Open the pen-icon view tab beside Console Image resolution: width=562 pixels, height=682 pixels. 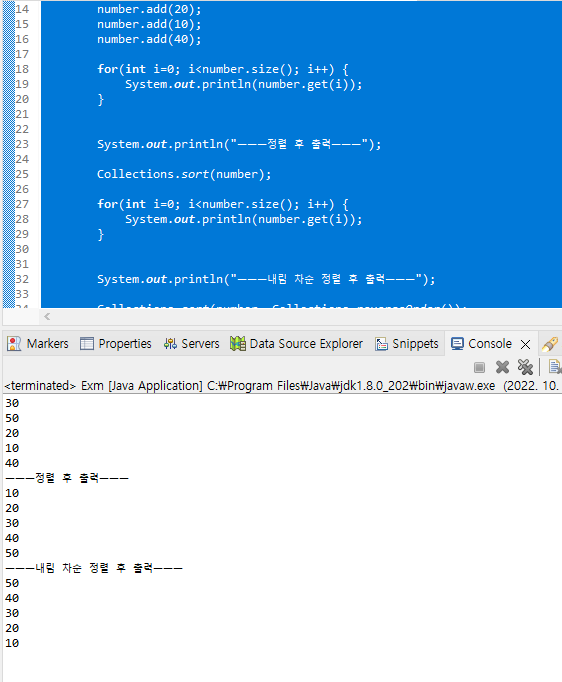[550, 344]
